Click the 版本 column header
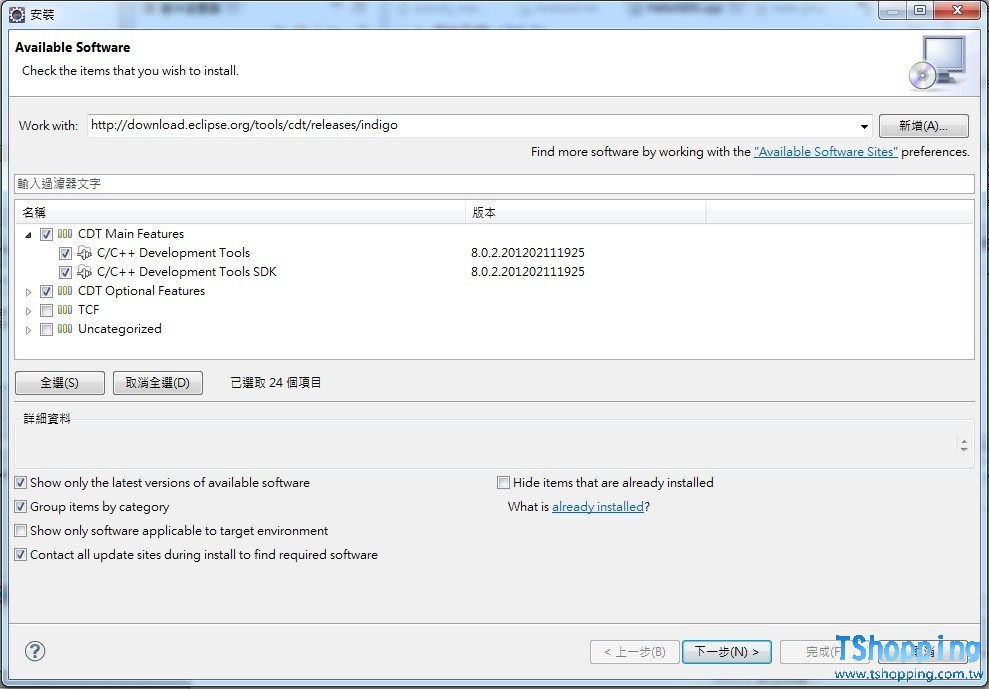This screenshot has height=689, width=989. click(x=585, y=213)
